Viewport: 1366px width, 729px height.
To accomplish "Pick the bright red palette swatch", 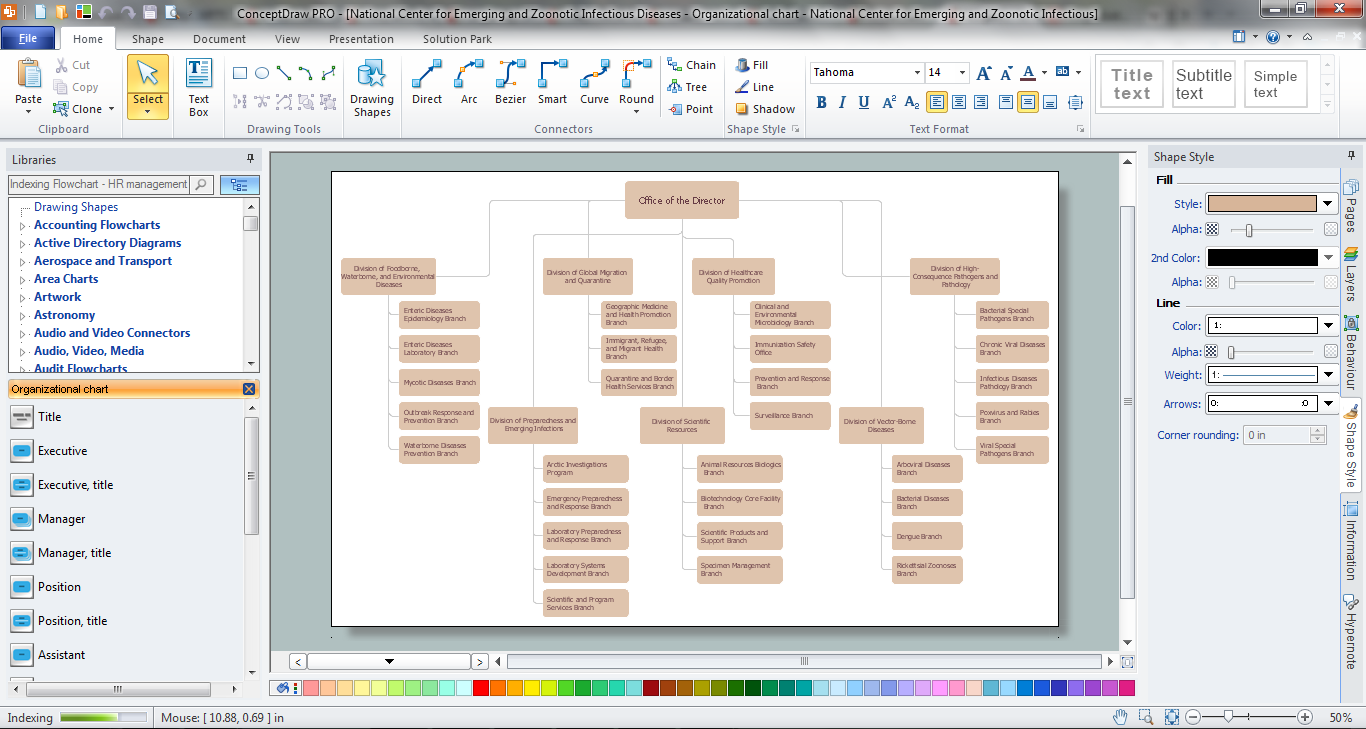I will tap(481, 688).
